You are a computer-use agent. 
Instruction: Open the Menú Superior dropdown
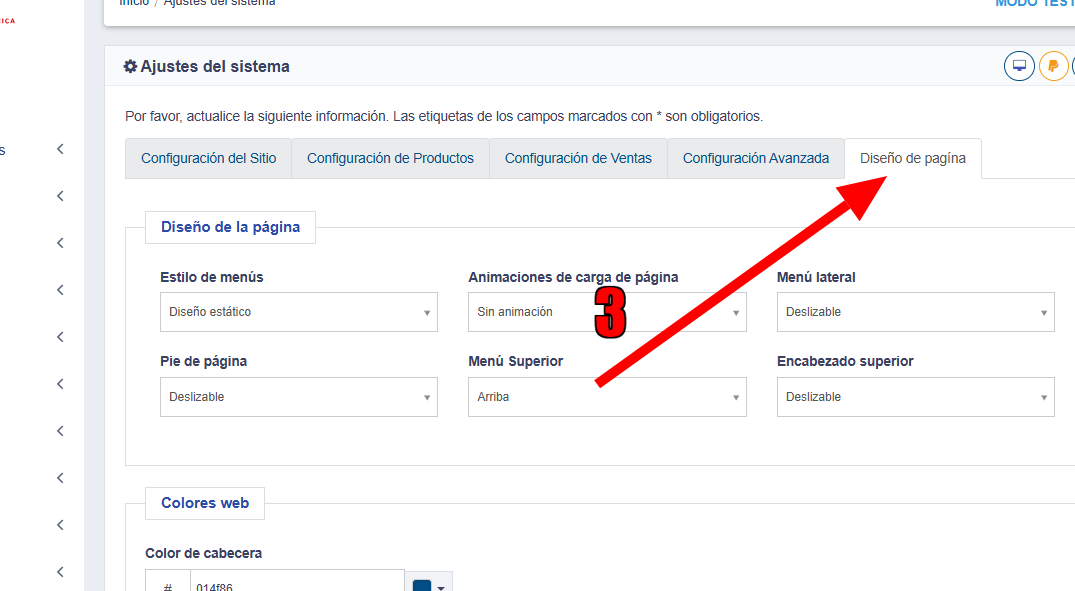(606, 397)
